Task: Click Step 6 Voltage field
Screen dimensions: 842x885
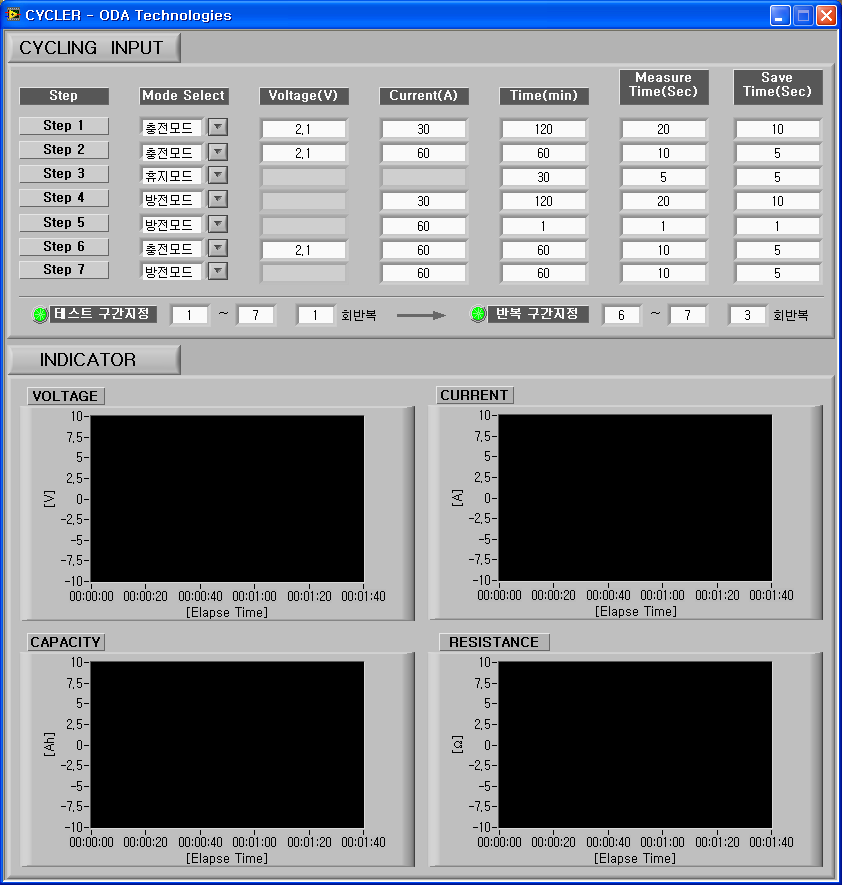Action: click(x=304, y=250)
